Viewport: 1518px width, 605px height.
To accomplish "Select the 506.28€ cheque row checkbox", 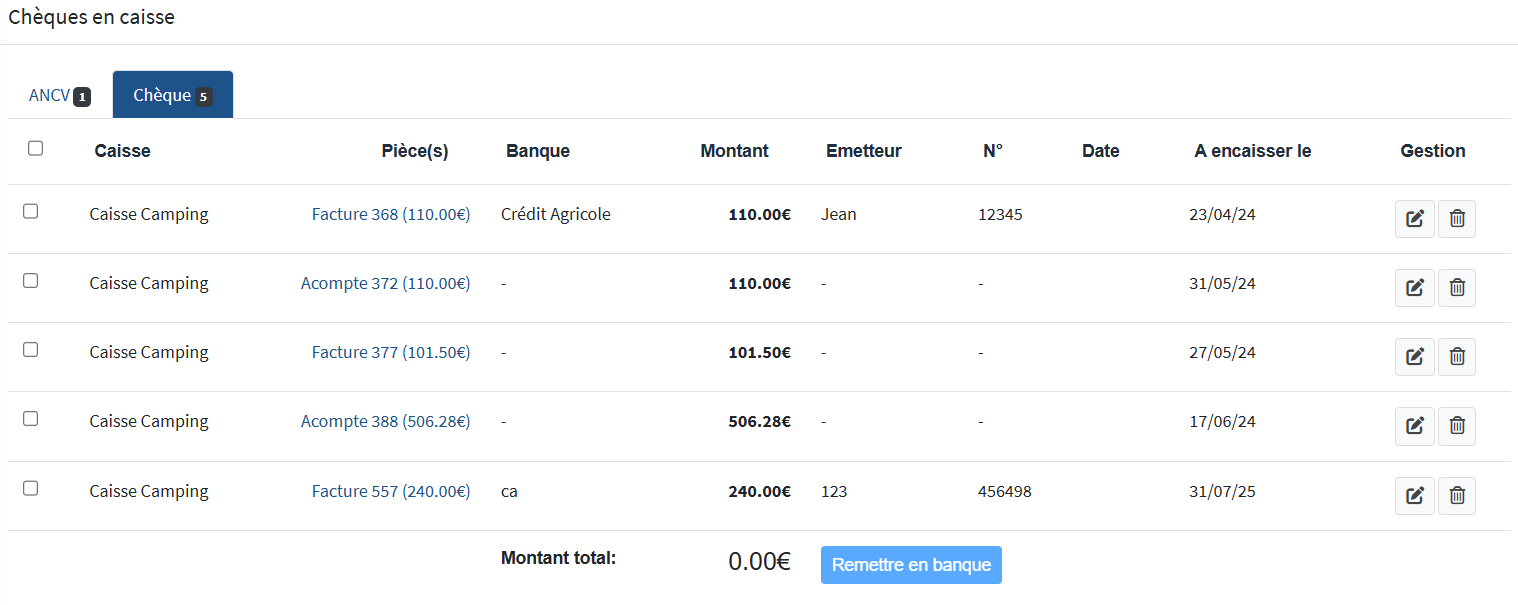I will tap(31, 418).
